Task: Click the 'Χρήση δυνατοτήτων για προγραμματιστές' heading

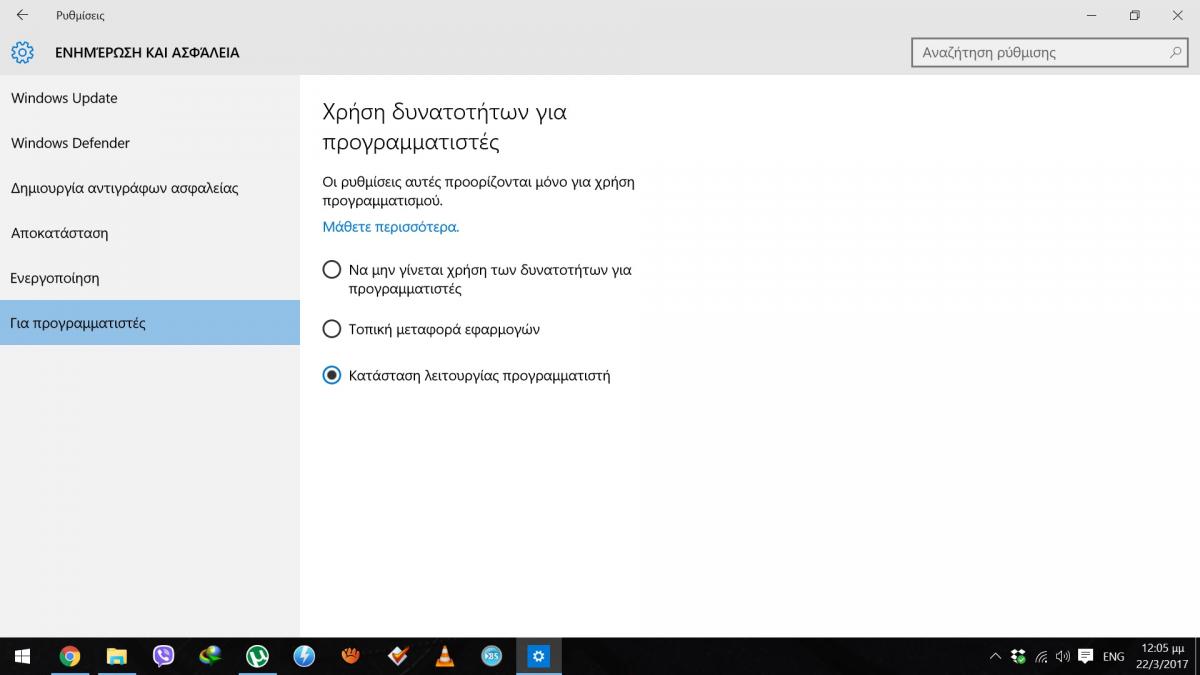Action: [444, 126]
